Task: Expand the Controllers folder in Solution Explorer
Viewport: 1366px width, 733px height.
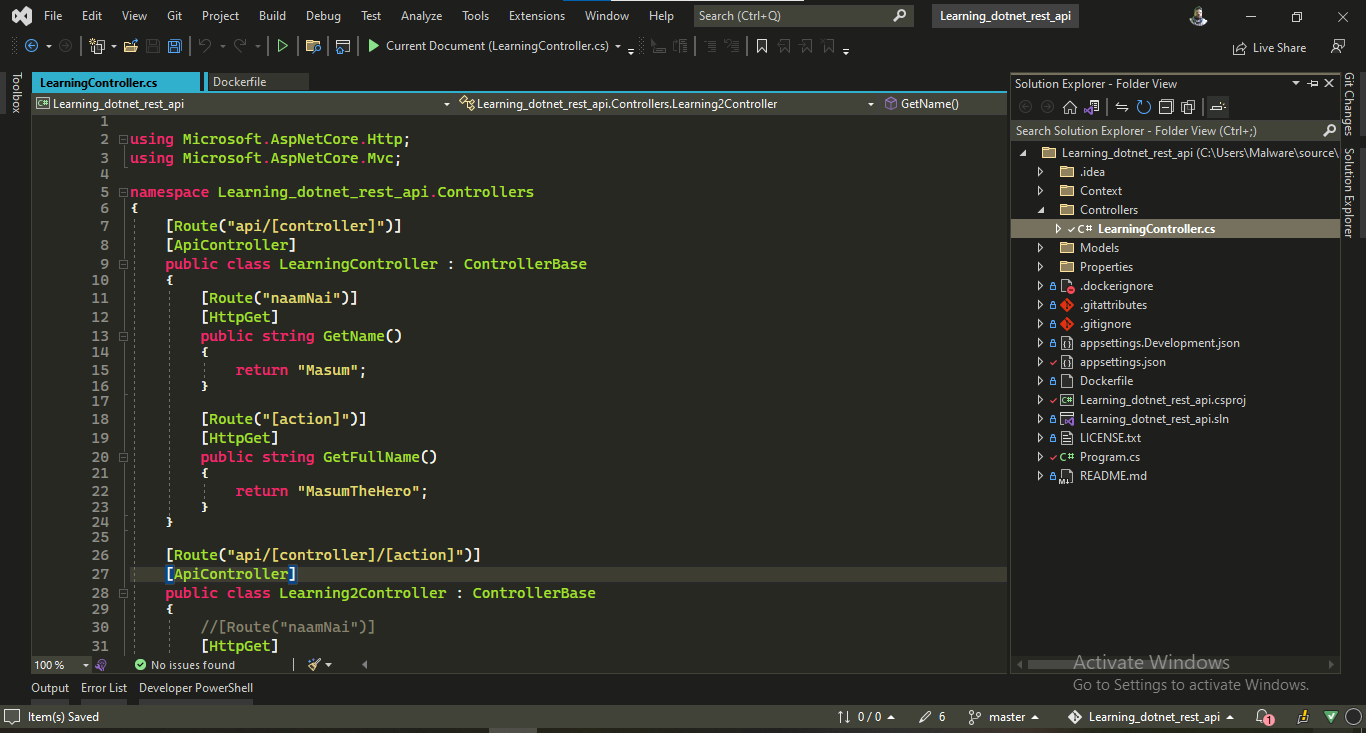Action: tap(1040, 209)
